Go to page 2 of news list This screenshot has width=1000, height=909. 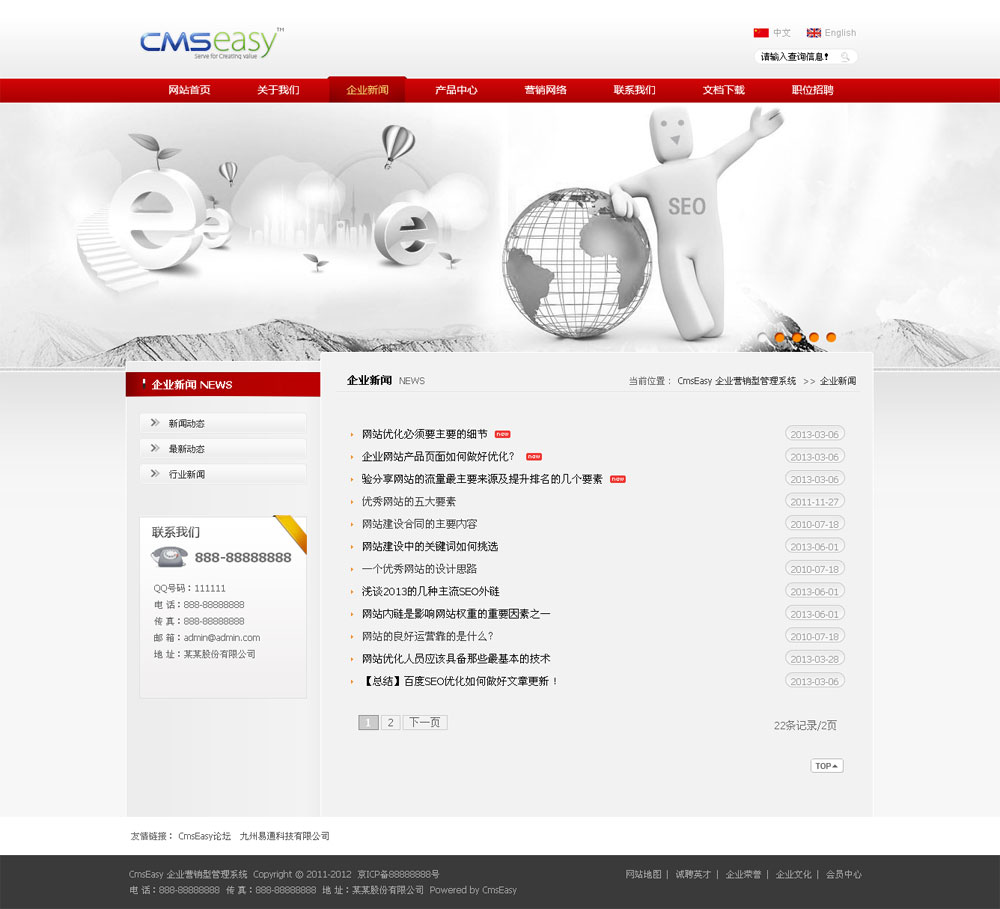[x=390, y=722]
